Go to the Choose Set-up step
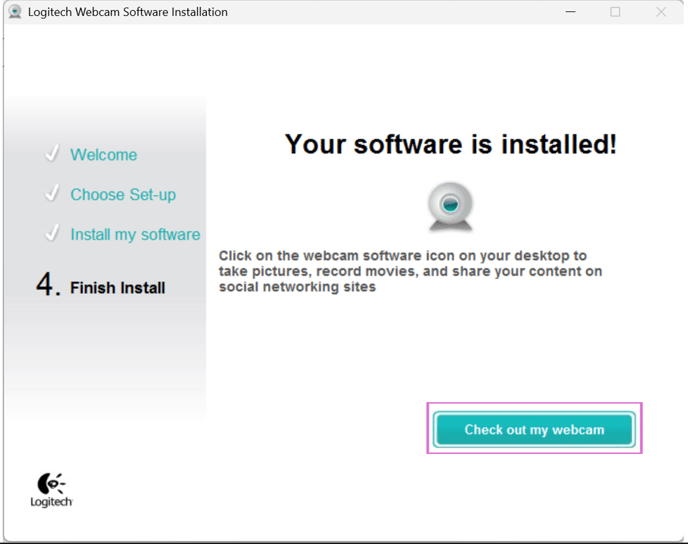Image resolution: width=688 pixels, height=544 pixels. point(122,195)
